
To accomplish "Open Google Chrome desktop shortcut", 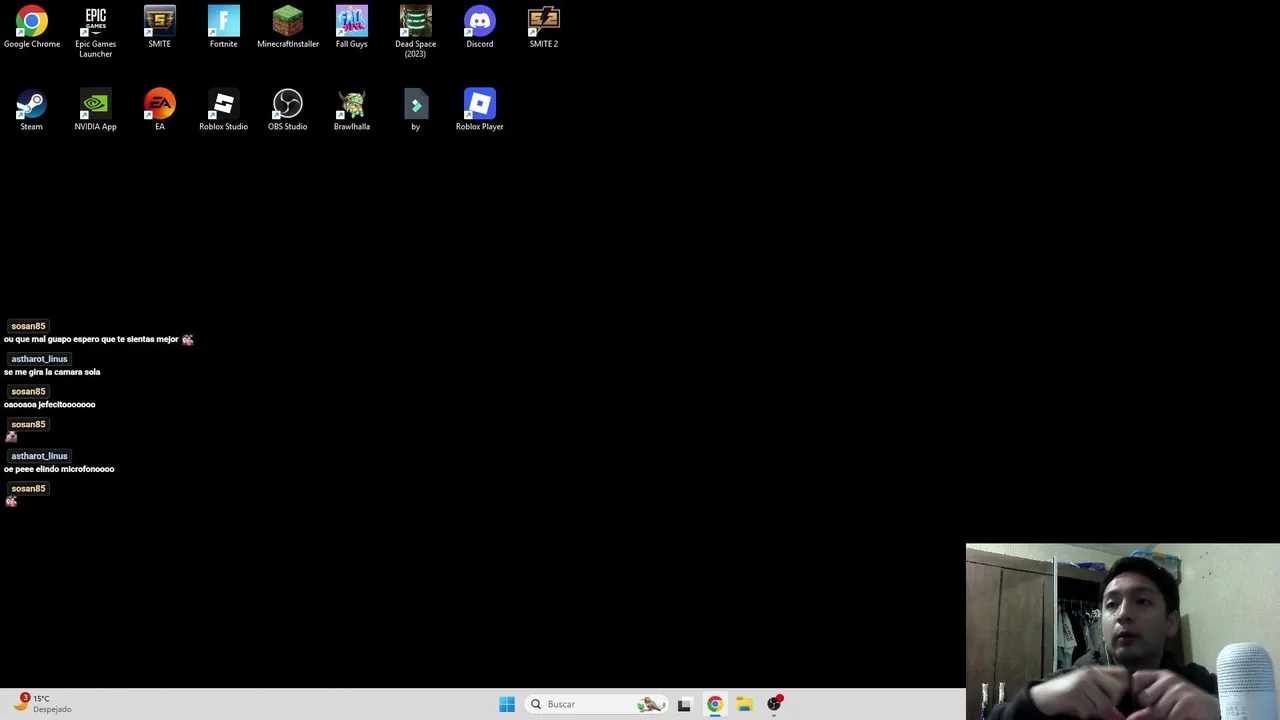I will click(x=31, y=27).
